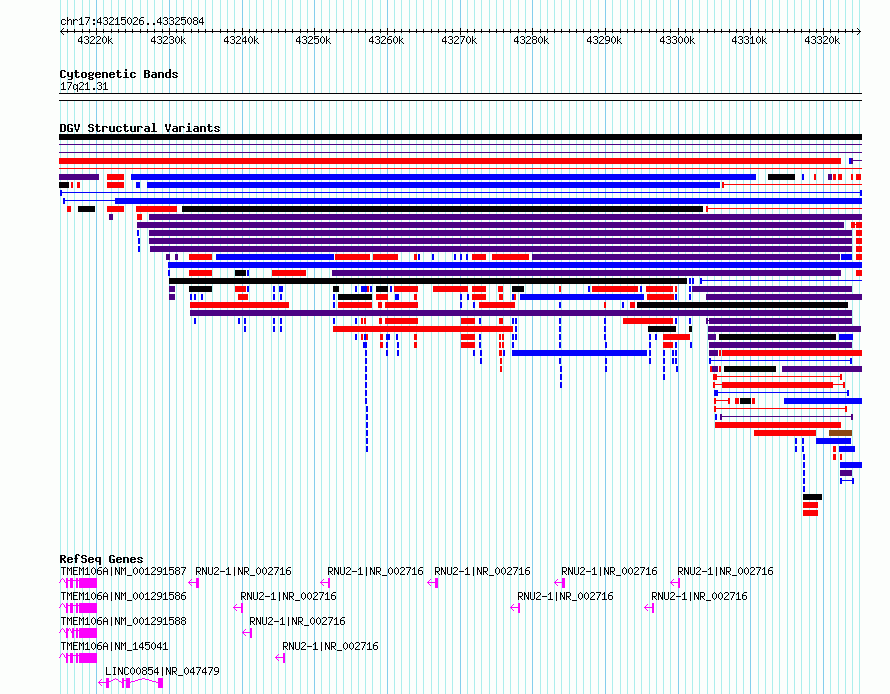Click the 43250k ruler label
The height and width of the screenshot is (694, 890).
313,40
